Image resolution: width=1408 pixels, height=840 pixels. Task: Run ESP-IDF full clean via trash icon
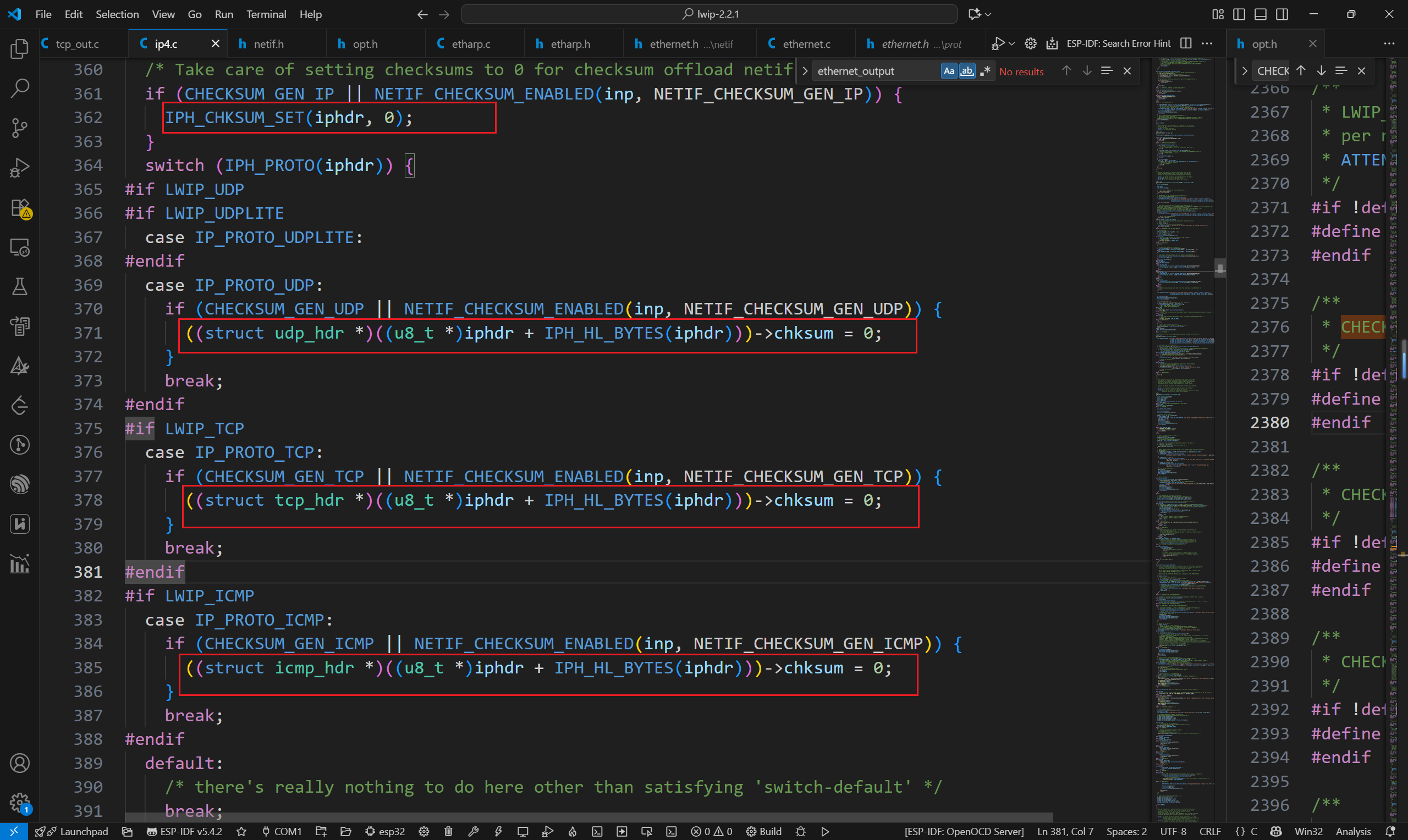(x=448, y=831)
